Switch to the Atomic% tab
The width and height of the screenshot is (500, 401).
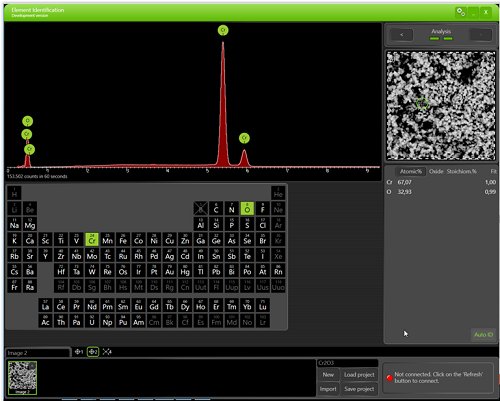coord(411,171)
